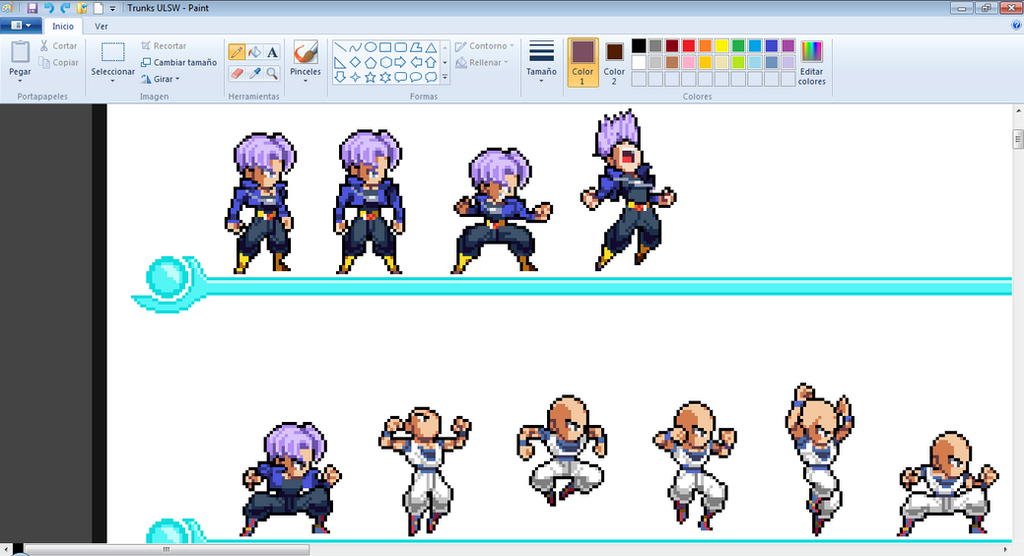Expand the shapes gallery more arrow

[445, 77]
